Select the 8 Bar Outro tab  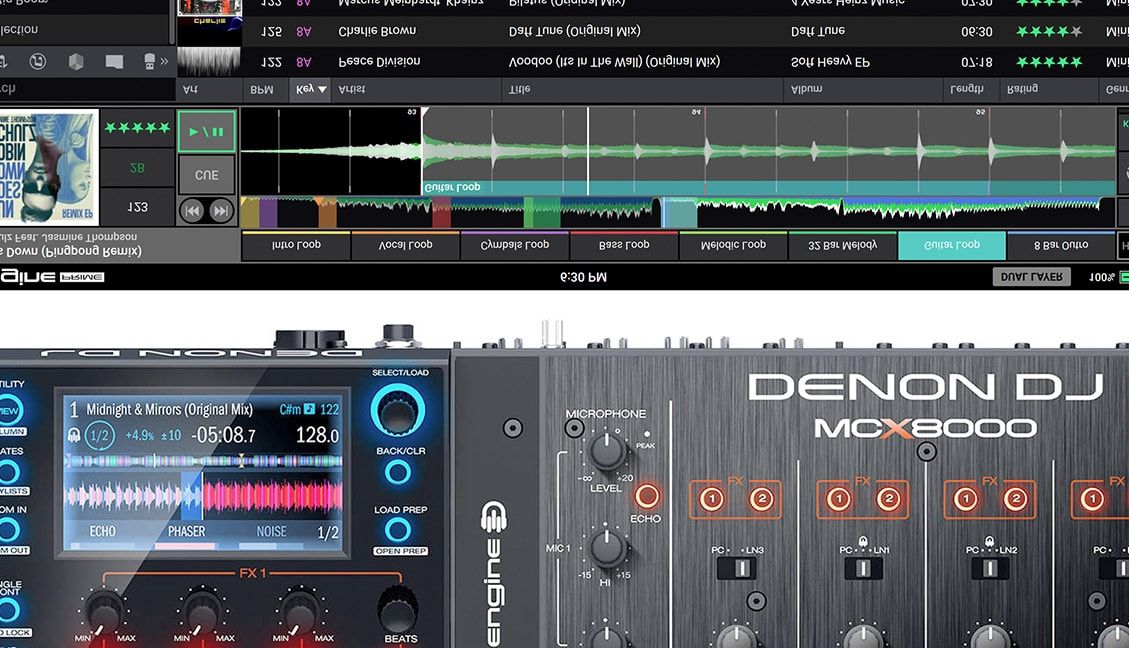tap(1061, 245)
